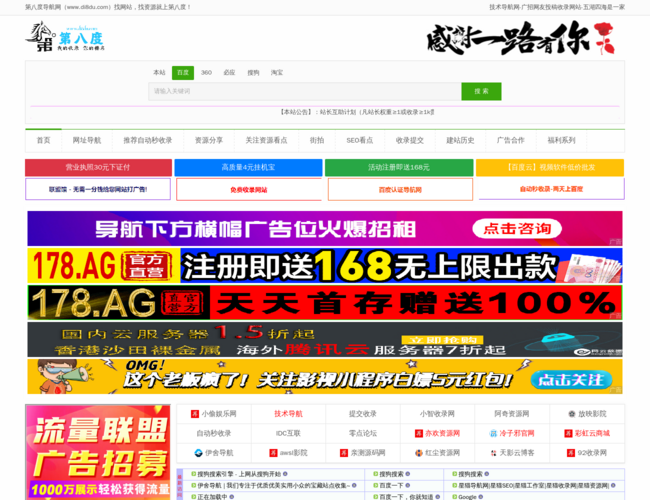Click the 小偷娱乐网 red favicon
This screenshot has height=500, width=650.
coord(195,414)
